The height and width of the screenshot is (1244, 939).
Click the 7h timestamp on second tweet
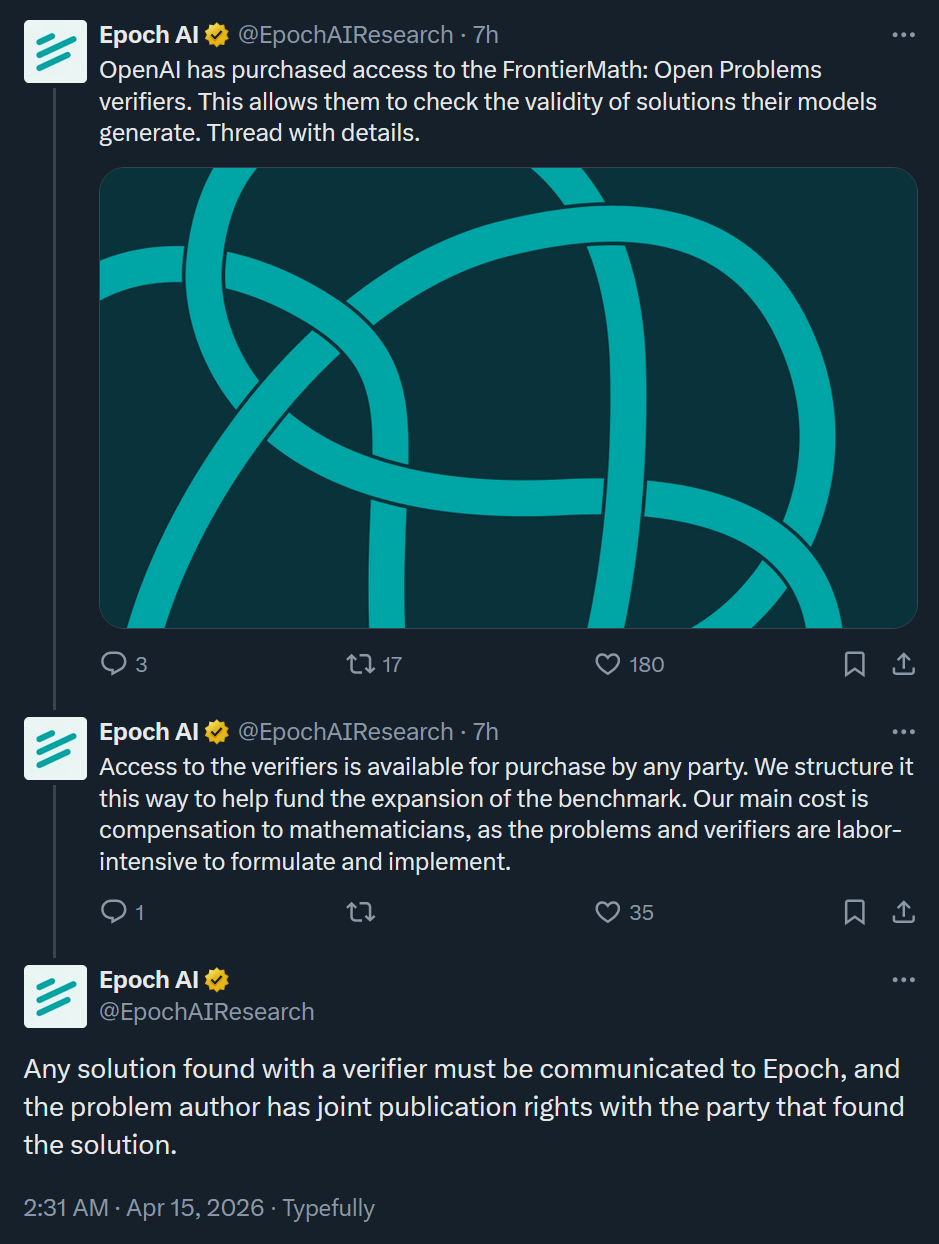(485, 733)
